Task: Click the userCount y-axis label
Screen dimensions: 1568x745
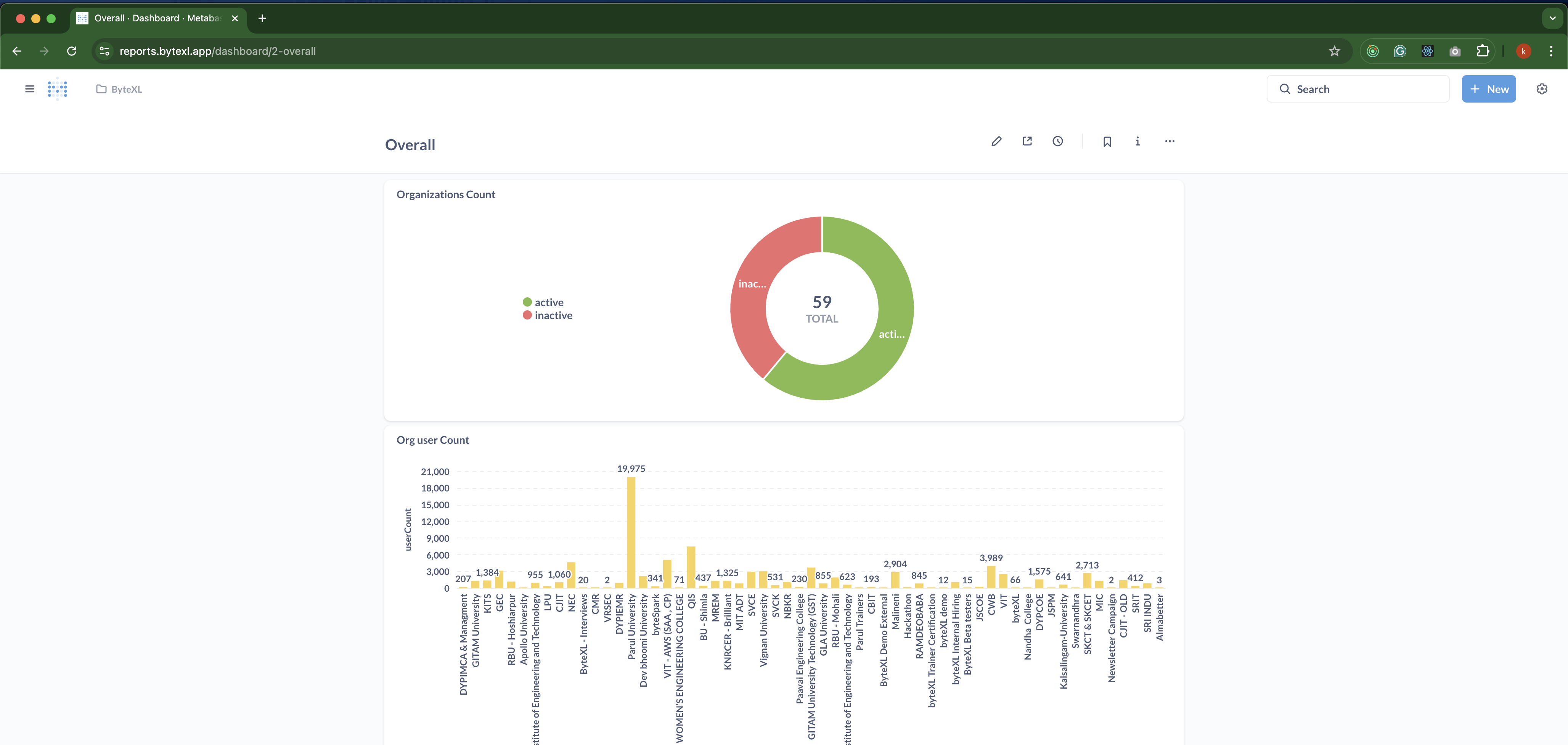Action: pos(408,530)
